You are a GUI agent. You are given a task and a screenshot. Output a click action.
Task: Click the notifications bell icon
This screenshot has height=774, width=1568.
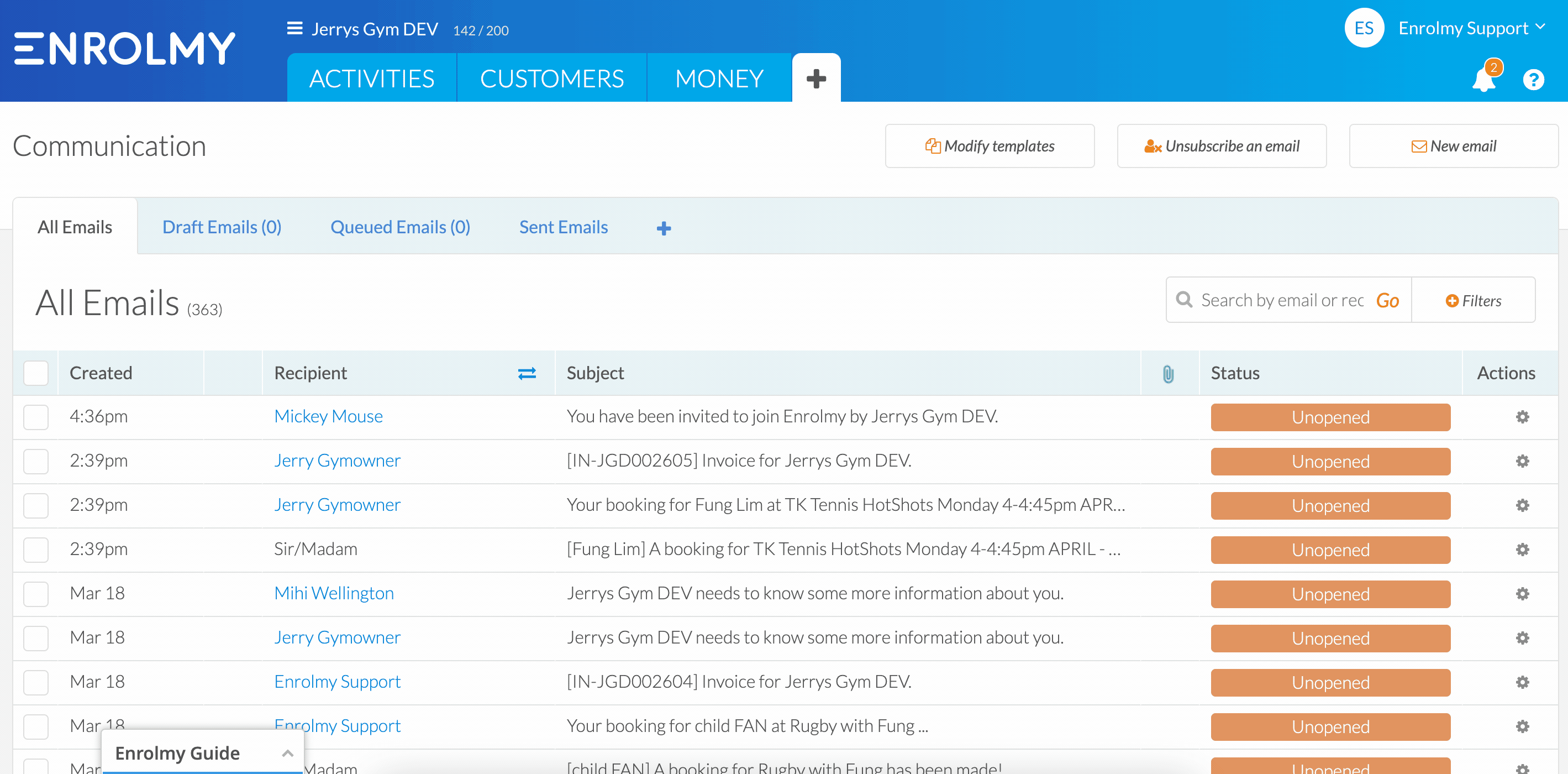[1483, 79]
